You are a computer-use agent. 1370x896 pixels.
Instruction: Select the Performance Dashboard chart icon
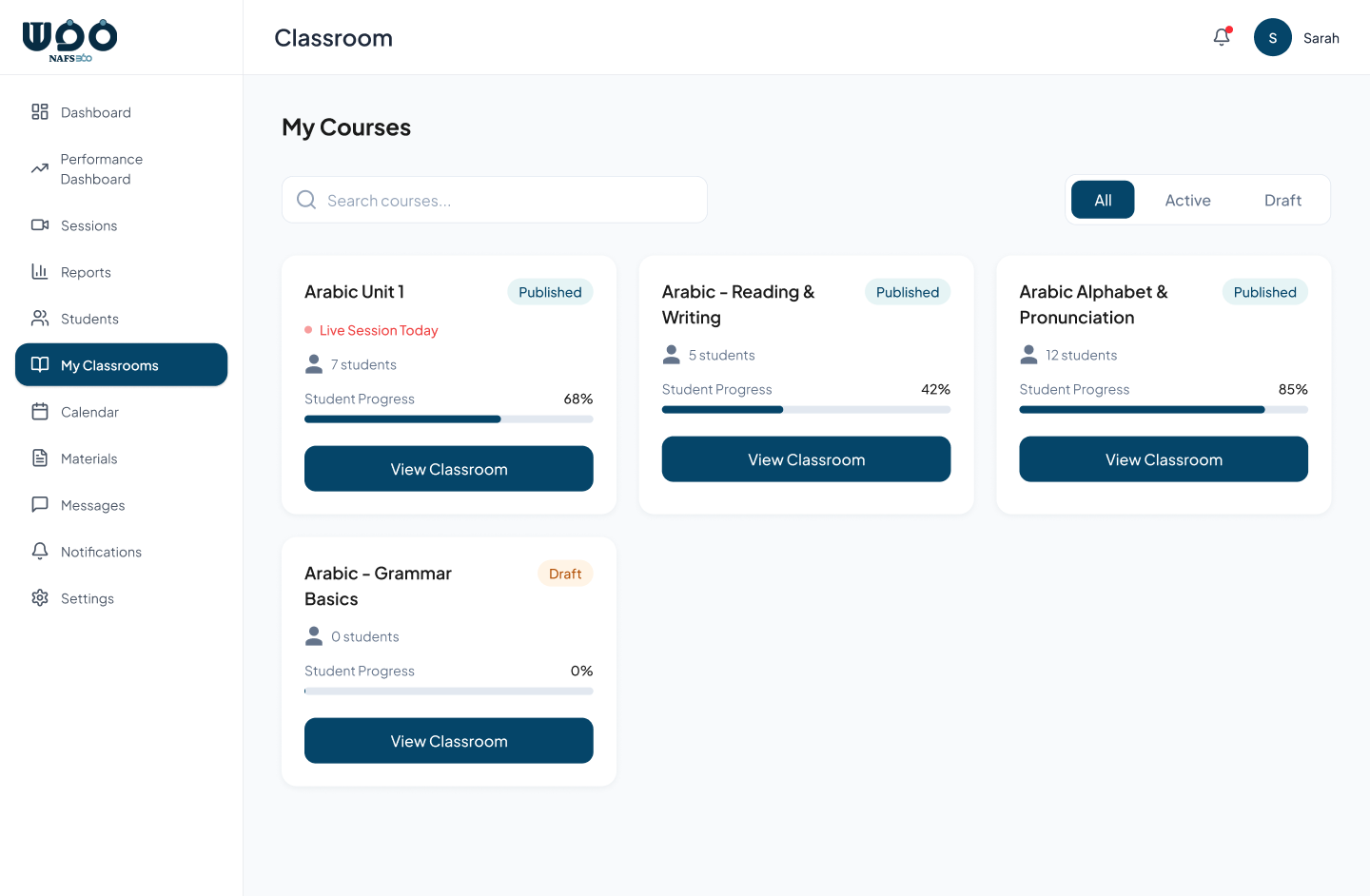(39, 167)
